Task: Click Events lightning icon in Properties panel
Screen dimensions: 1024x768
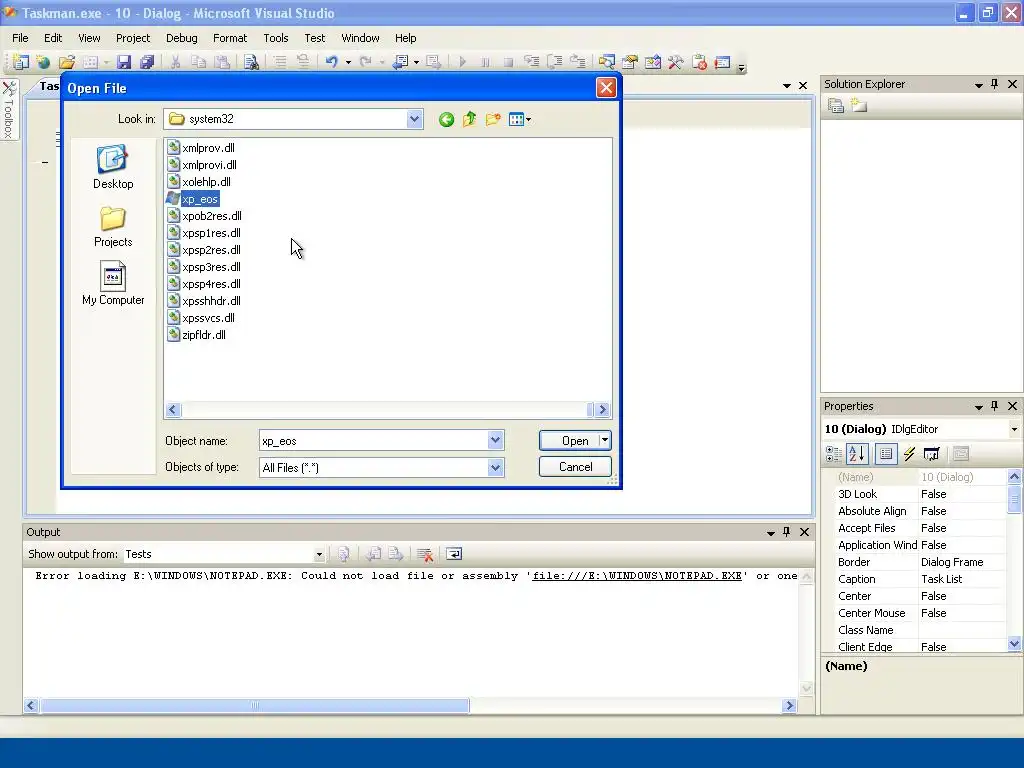Action: 909,454
